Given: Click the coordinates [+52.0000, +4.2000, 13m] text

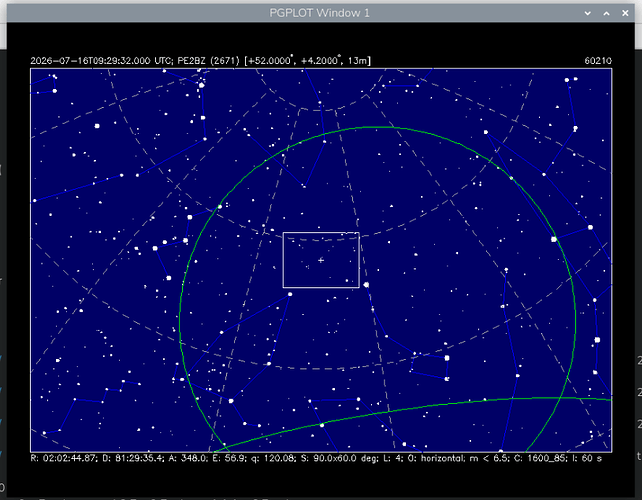Looking at the screenshot, I should (307, 61).
